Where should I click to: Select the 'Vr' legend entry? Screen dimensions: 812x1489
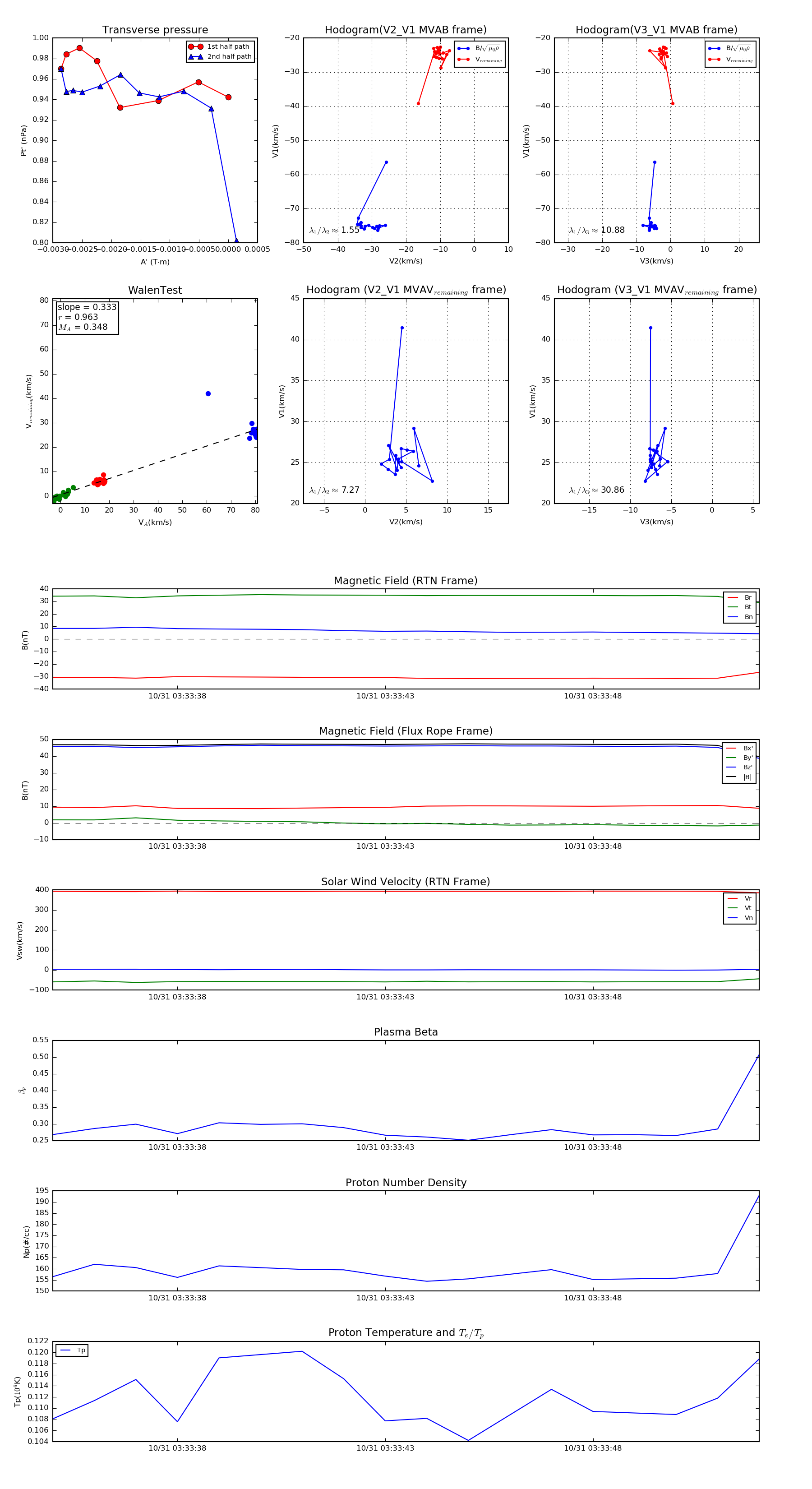740,898
